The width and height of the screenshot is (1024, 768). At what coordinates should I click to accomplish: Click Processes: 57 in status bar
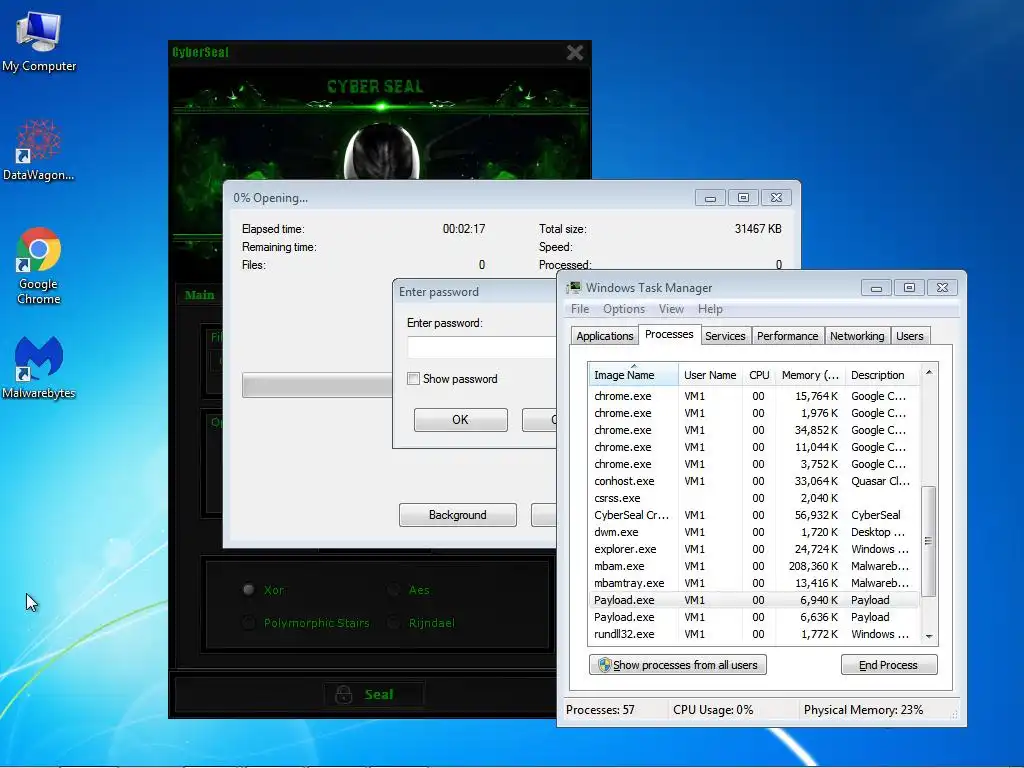click(x=600, y=710)
